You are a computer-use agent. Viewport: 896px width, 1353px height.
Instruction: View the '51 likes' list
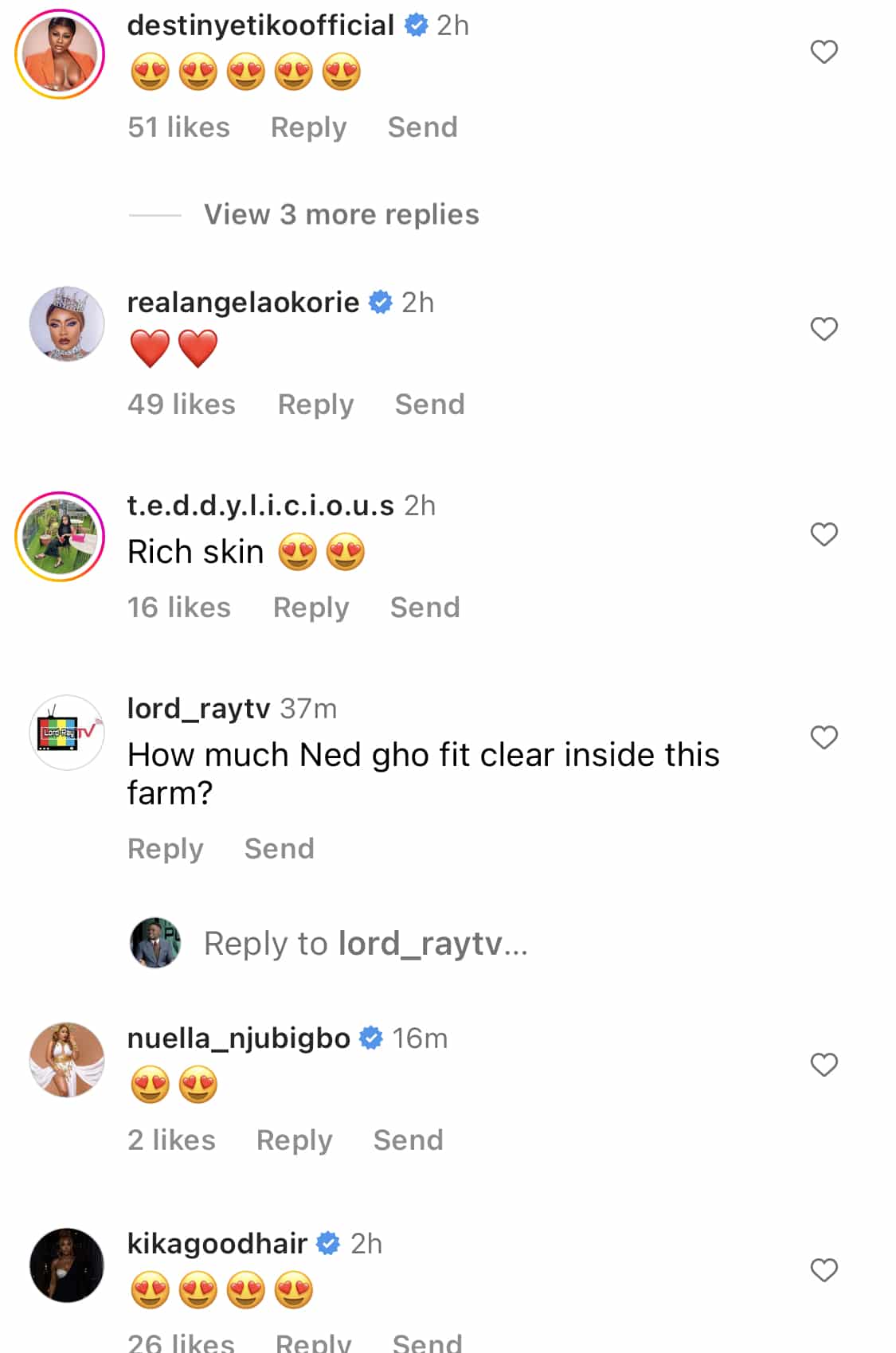[178, 127]
